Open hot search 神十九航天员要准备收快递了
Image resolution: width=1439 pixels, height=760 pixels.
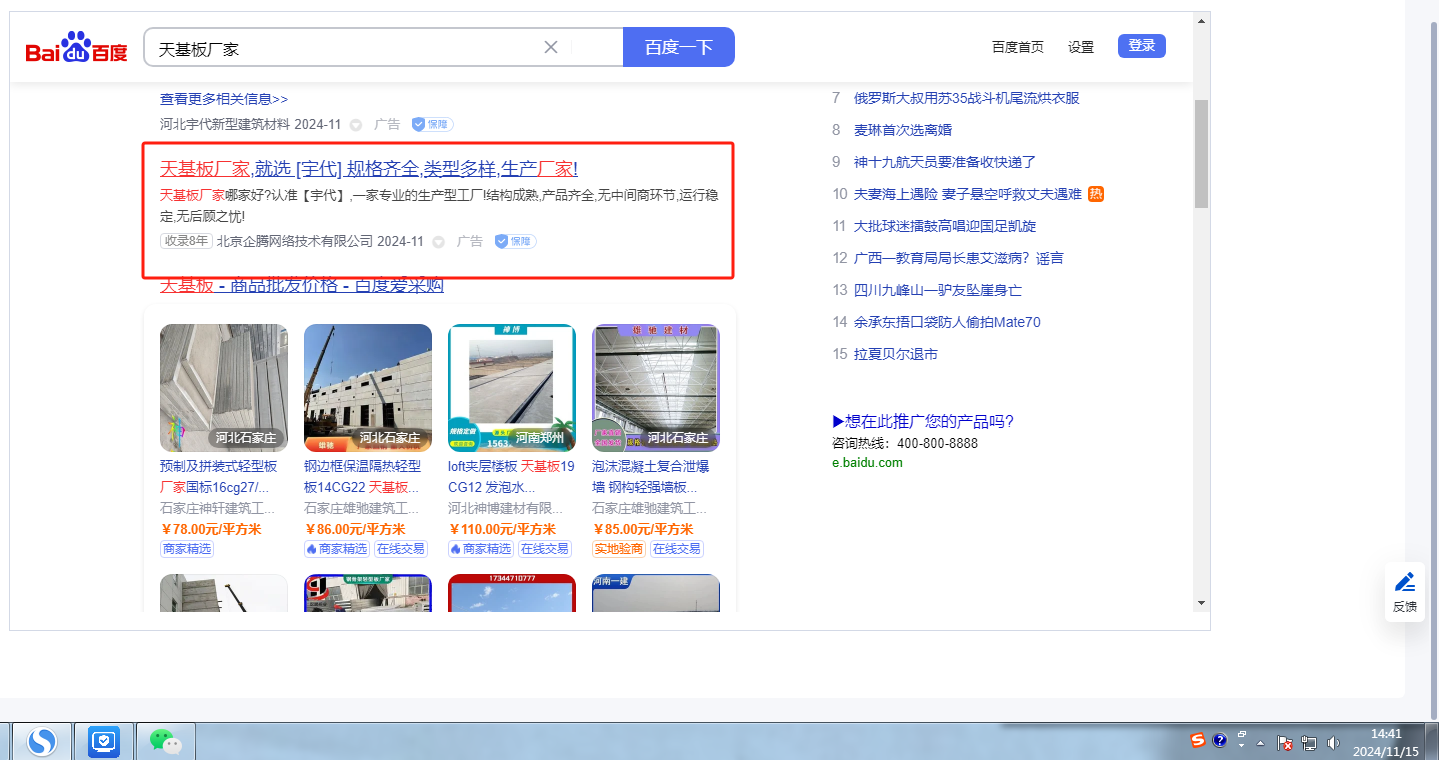[x=945, y=162]
